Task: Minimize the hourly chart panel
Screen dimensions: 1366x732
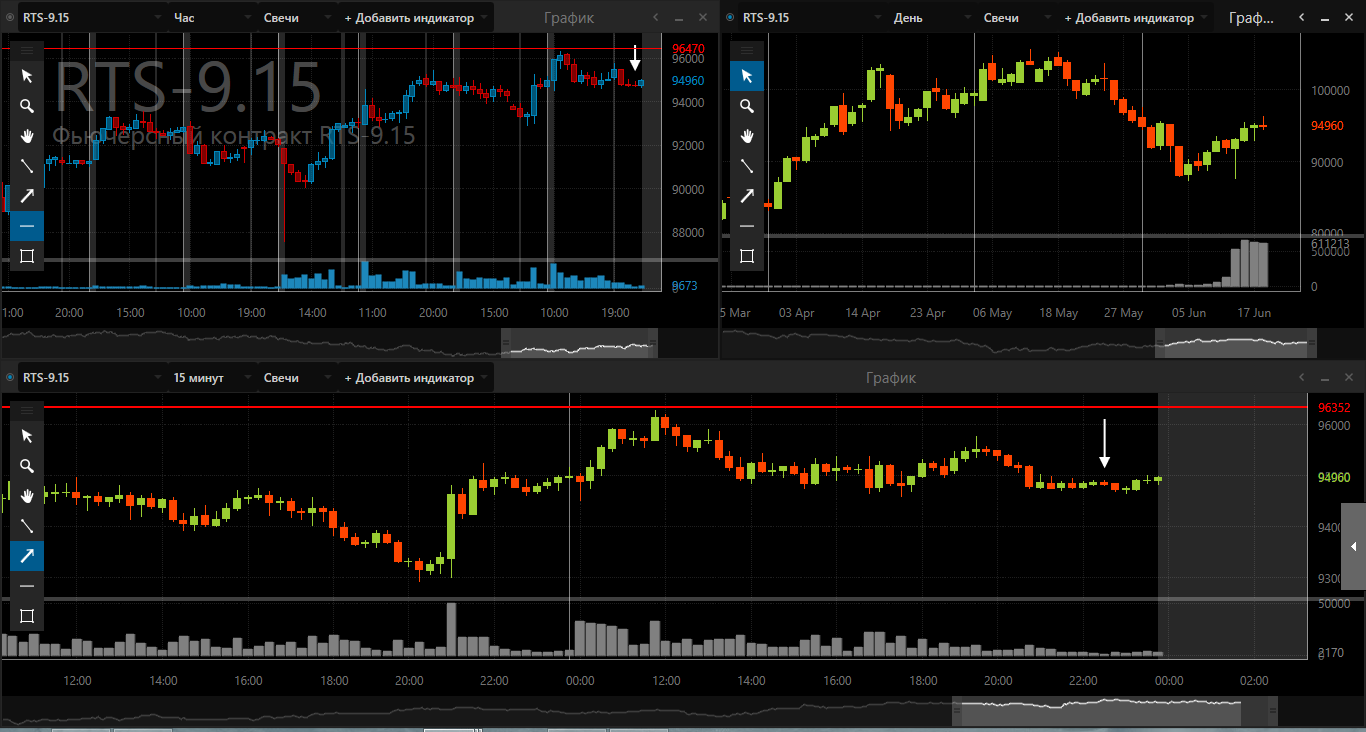Action: point(680,18)
